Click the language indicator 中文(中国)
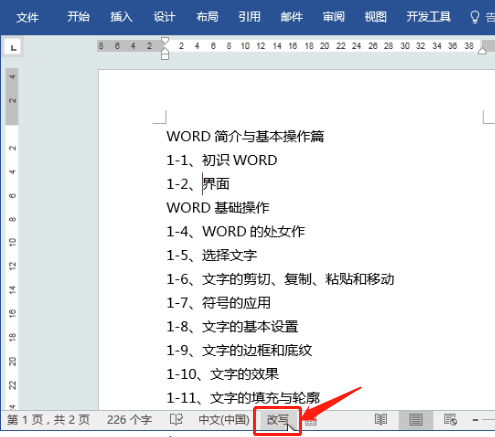The width and height of the screenshot is (495, 437). click(224, 420)
